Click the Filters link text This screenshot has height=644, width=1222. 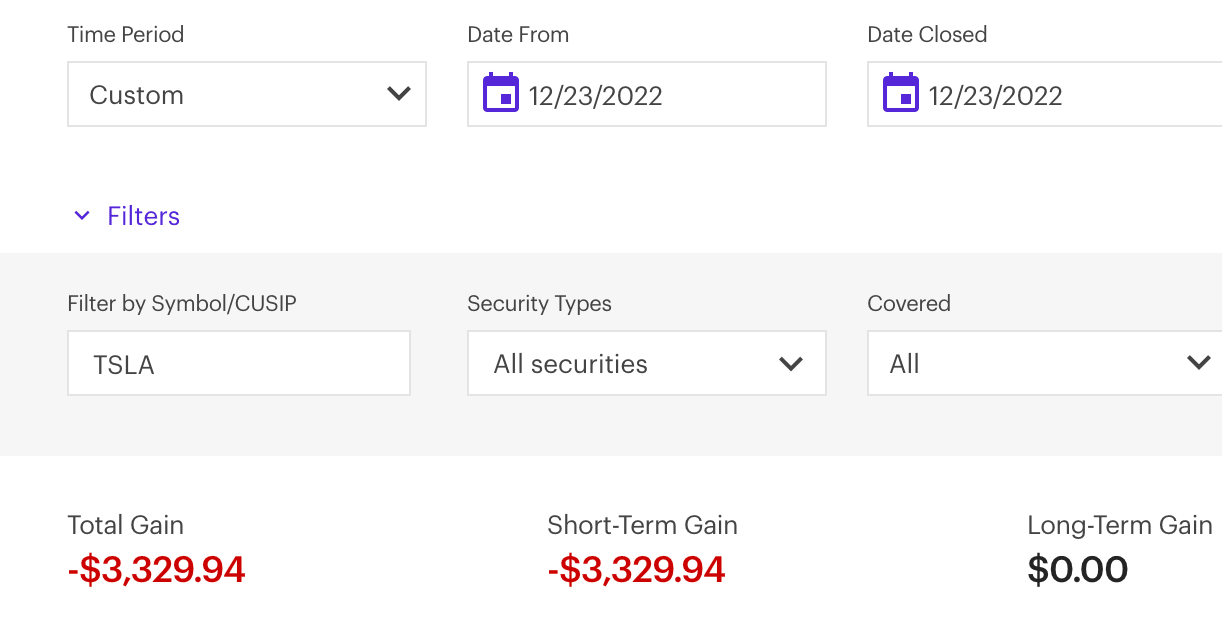click(x=143, y=216)
